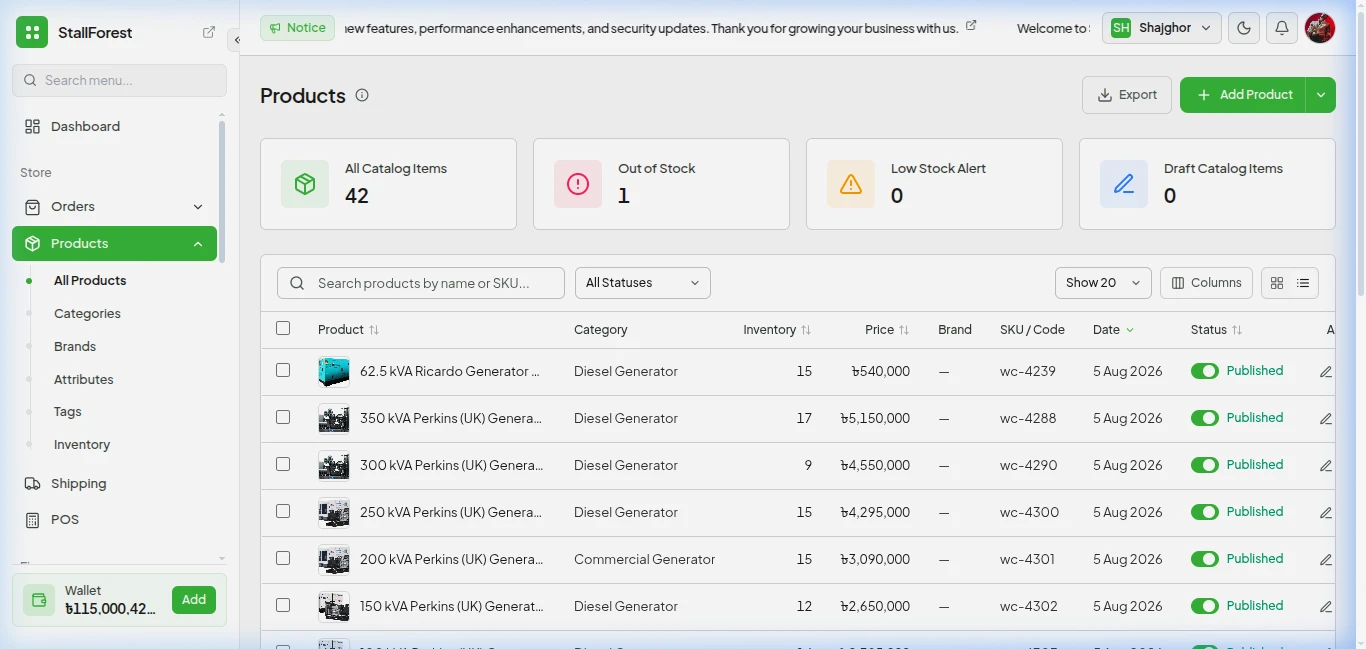Edit the 350 kVA Perkins row pencil
Viewport: 1366px width, 649px height.
(x=1326, y=419)
